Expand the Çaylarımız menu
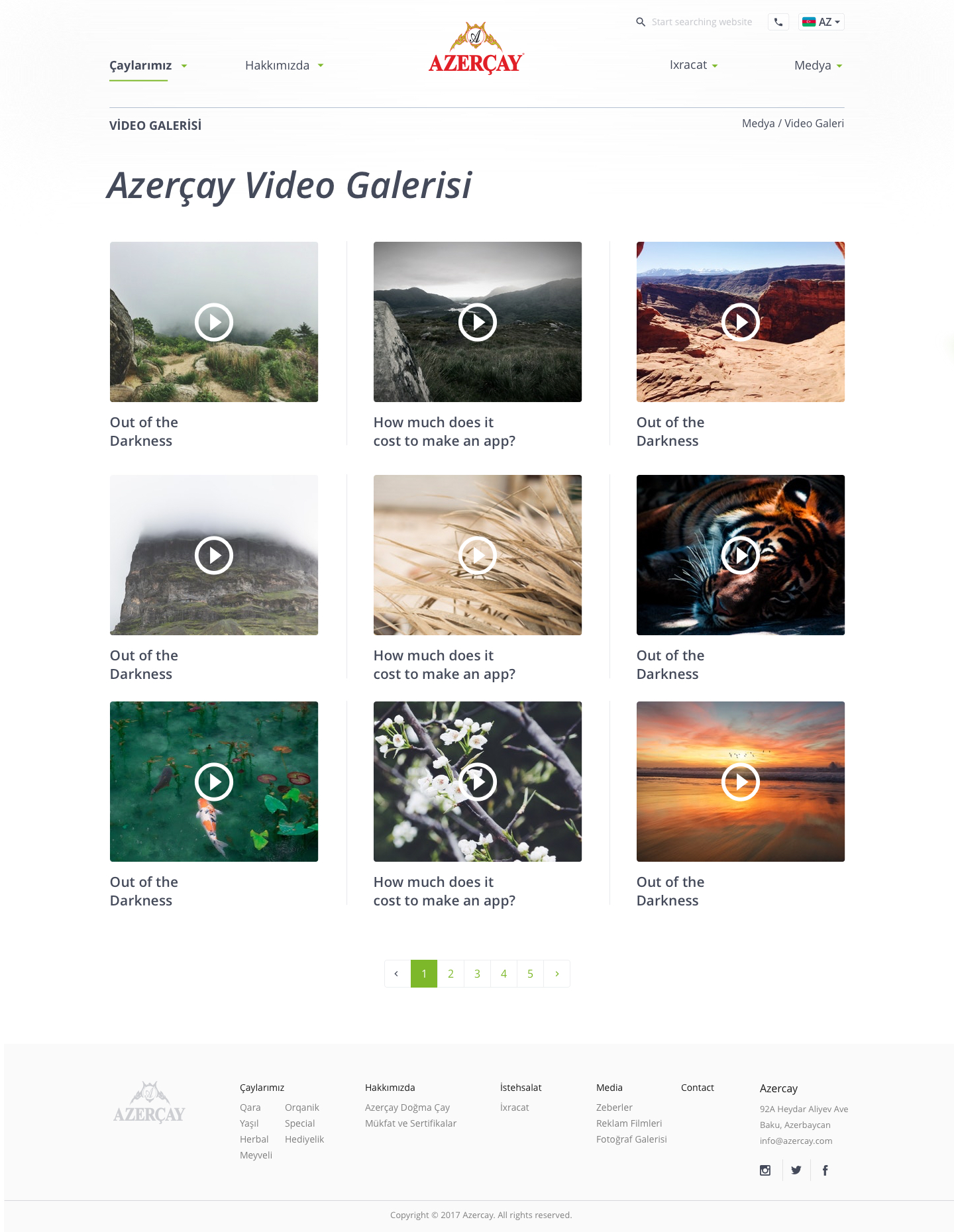The image size is (954, 1232). point(148,66)
